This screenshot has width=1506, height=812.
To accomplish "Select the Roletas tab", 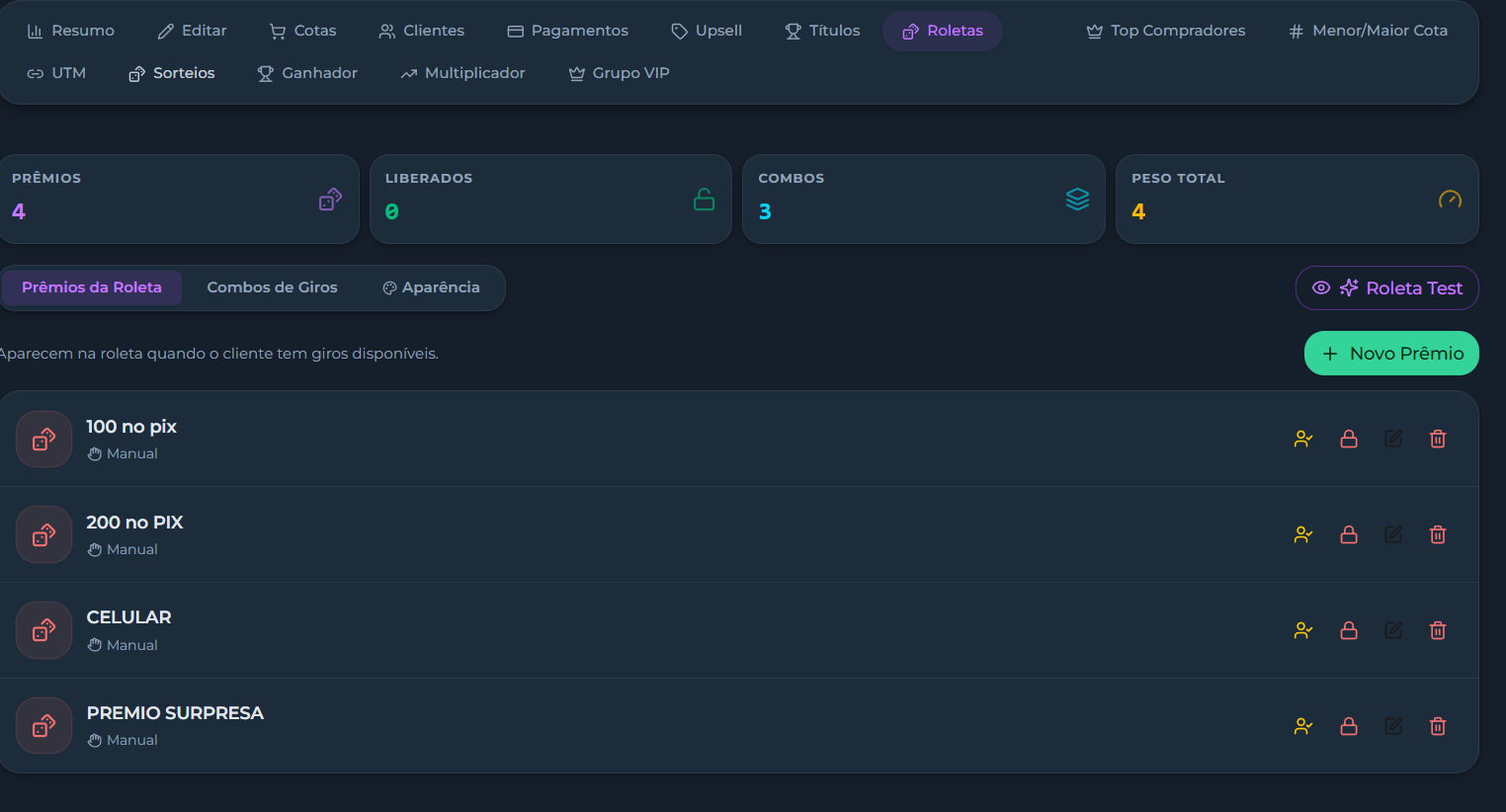I will pos(943,31).
